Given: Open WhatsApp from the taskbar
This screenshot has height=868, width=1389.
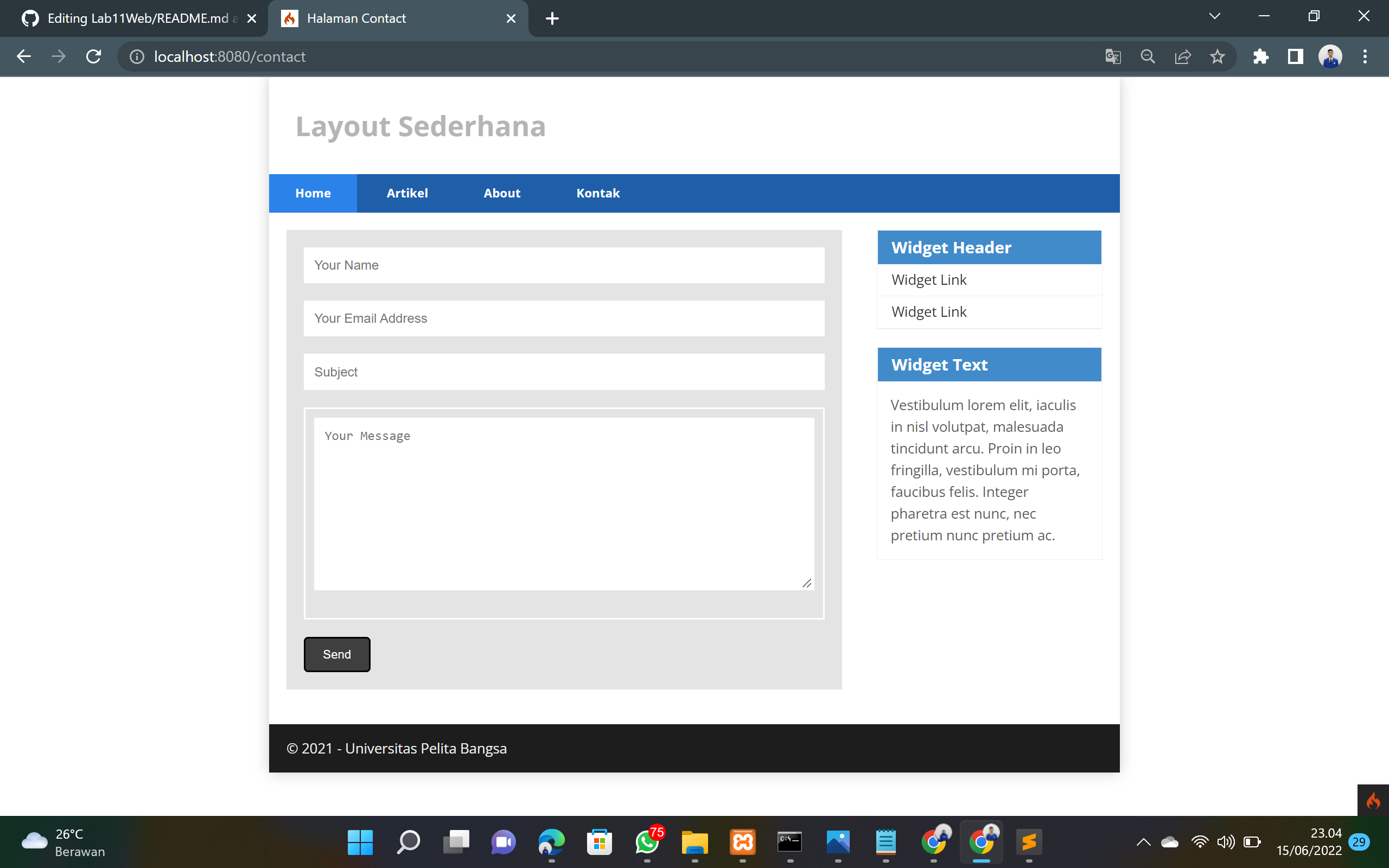Looking at the screenshot, I should pos(647,842).
